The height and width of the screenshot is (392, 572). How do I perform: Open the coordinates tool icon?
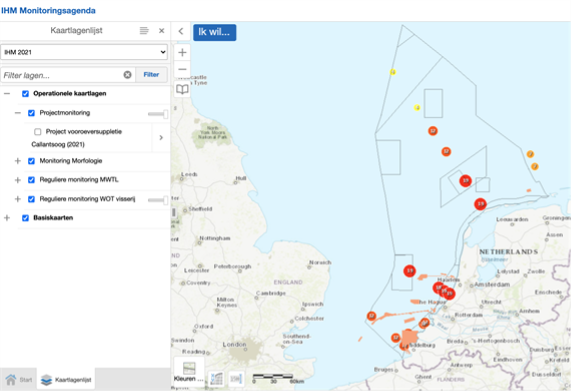[x=217, y=379]
